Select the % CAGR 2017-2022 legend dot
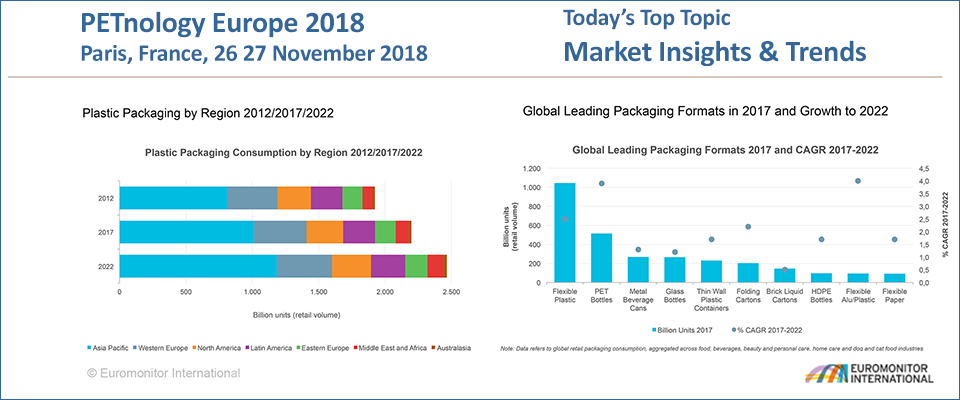The width and height of the screenshot is (960, 400). (x=735, y=329)
